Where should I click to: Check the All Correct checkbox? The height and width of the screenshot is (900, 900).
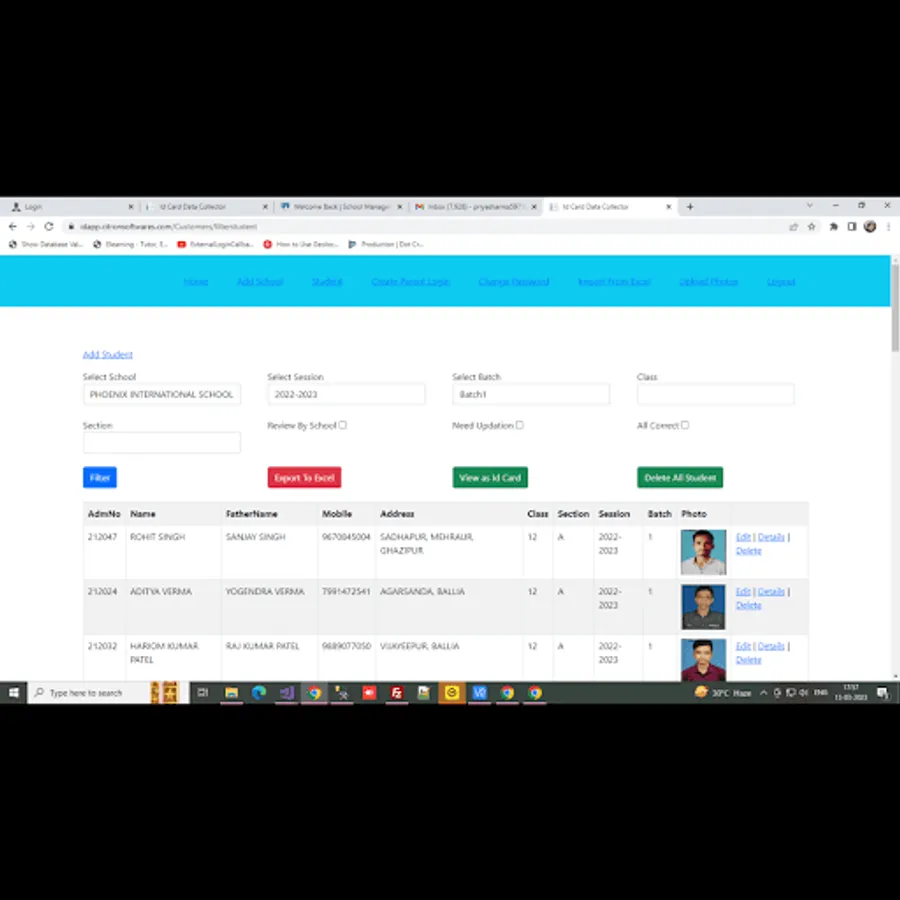685,425
